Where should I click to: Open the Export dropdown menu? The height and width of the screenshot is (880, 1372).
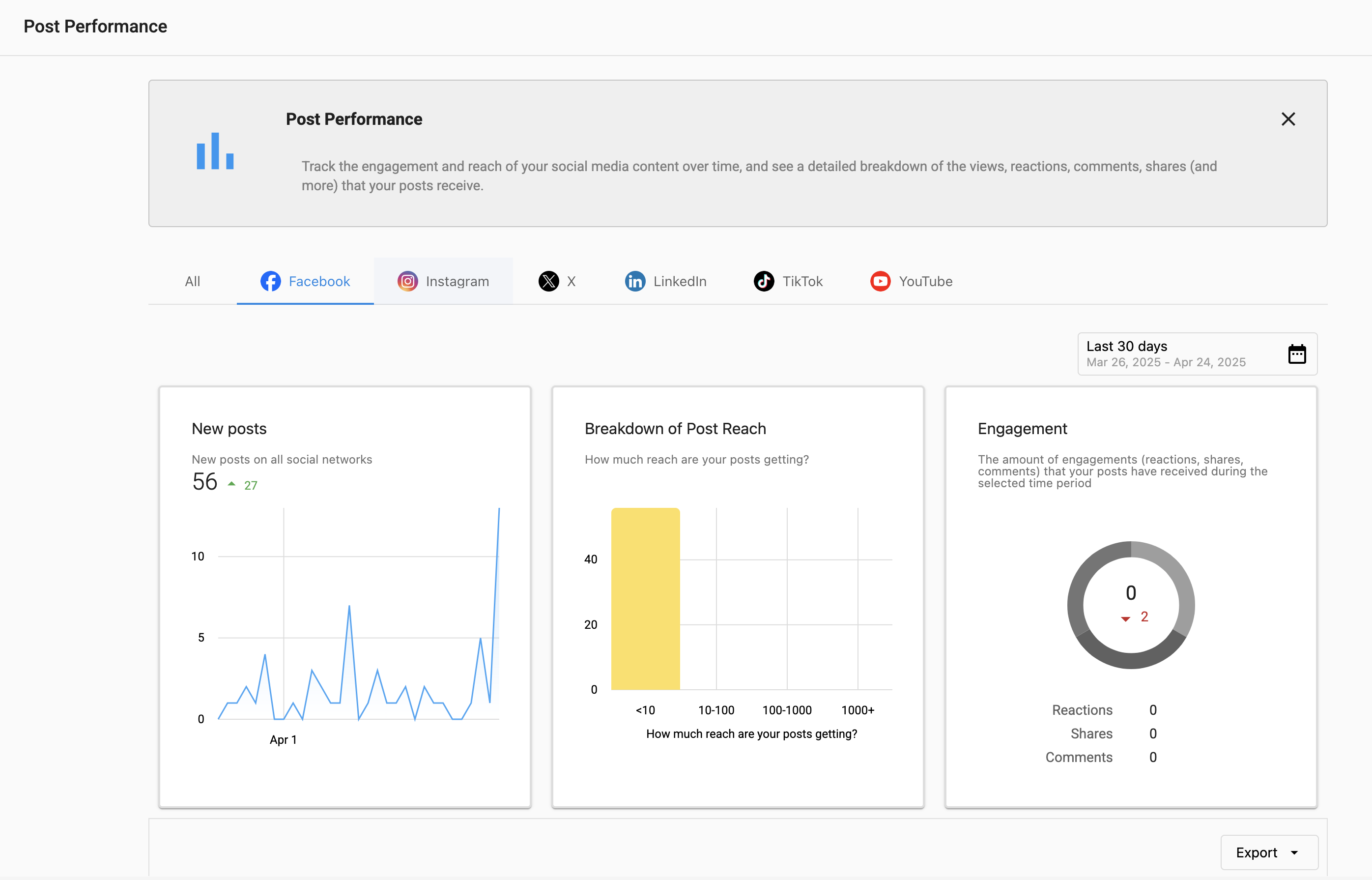tap(1256, 852)
